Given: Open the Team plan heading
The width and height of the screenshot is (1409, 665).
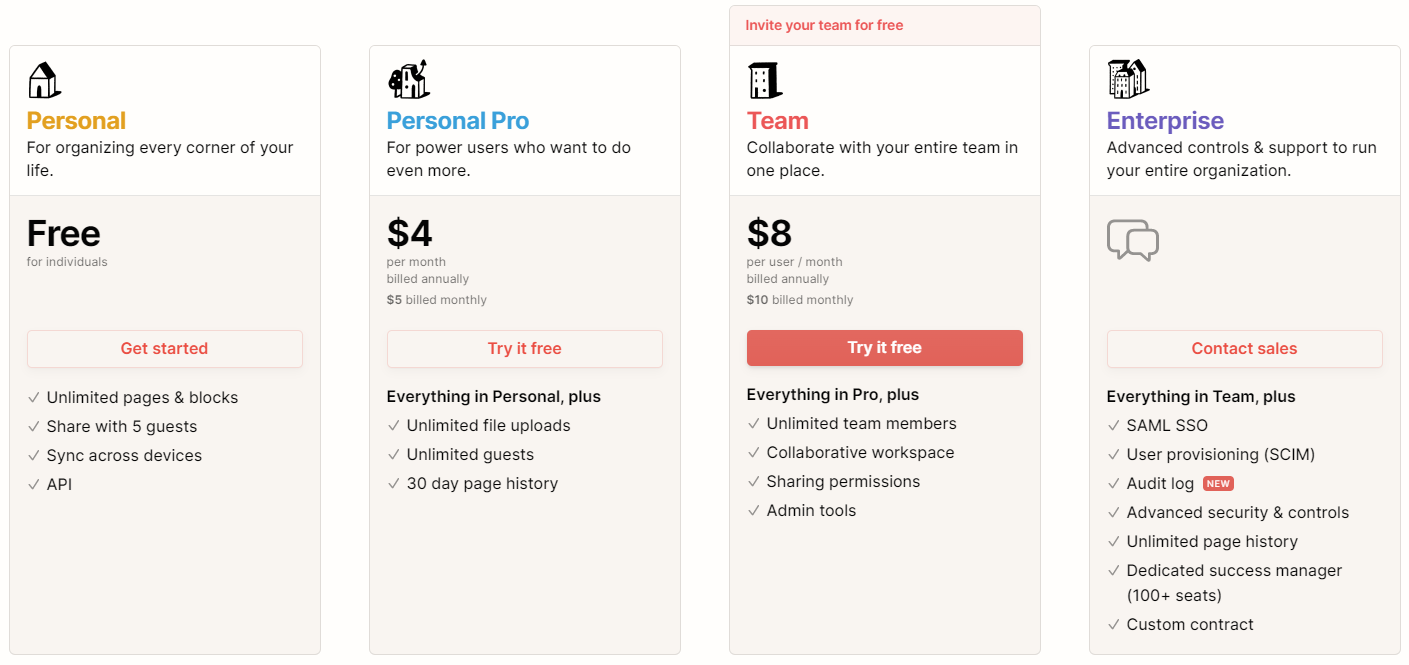Looking at the screenshot, I should click(777, 121).
